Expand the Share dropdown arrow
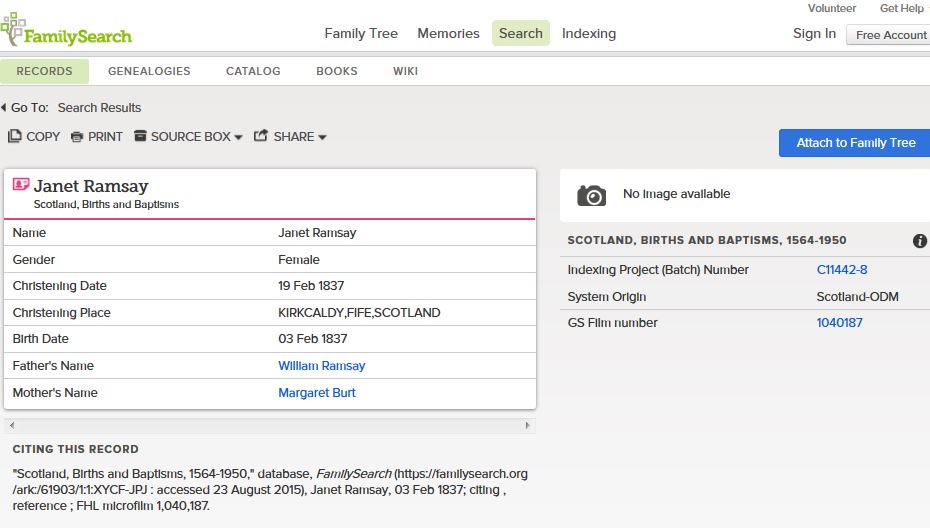 click(322, 137)
